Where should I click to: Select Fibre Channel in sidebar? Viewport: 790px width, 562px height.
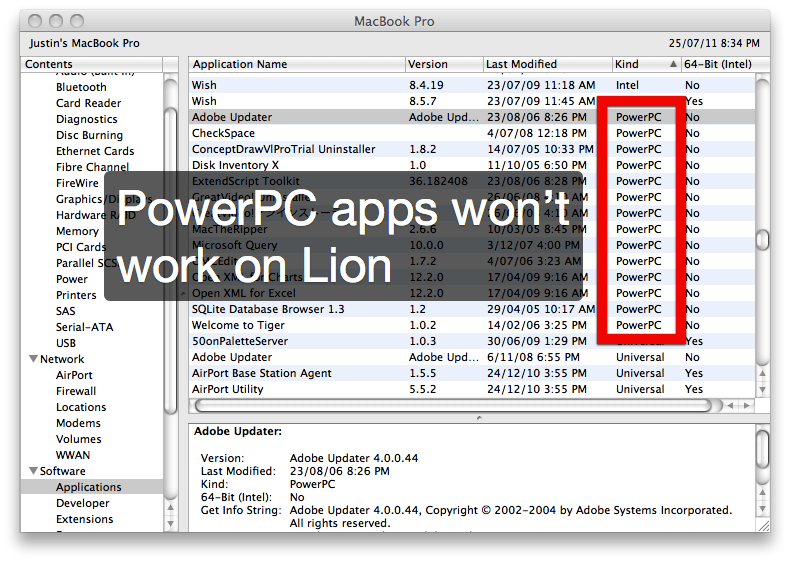[x=92, y=167]
